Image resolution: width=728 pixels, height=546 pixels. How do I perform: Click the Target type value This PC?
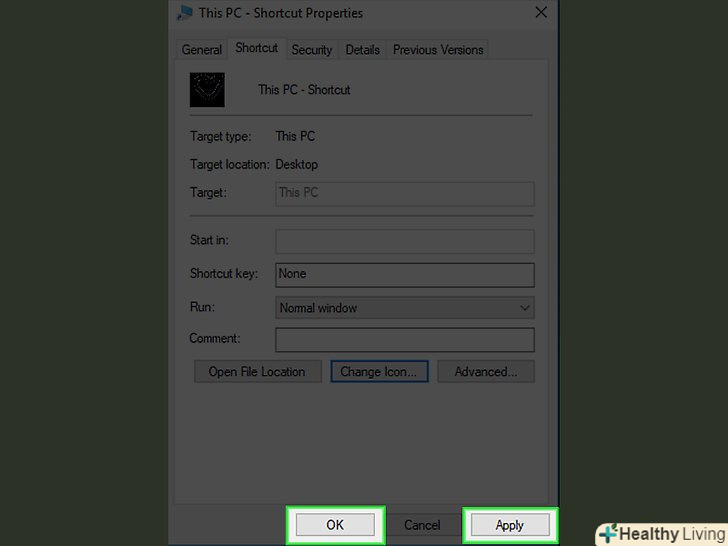295,136
